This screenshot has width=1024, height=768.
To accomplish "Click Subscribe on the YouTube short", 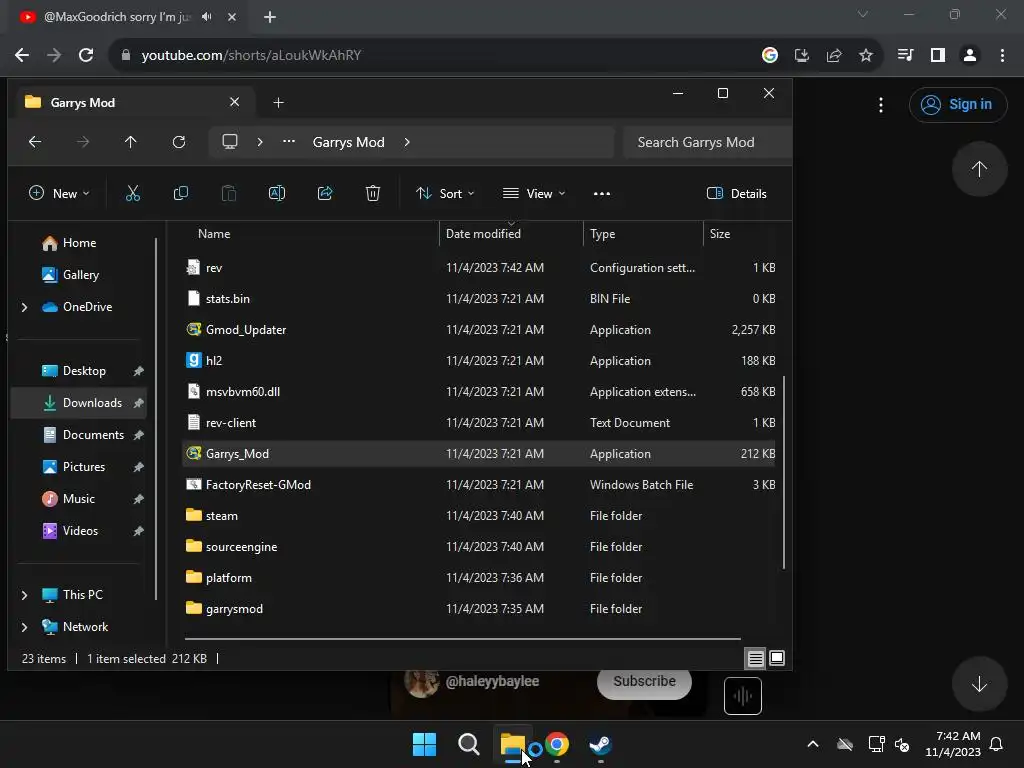I will tap(644, 681).
